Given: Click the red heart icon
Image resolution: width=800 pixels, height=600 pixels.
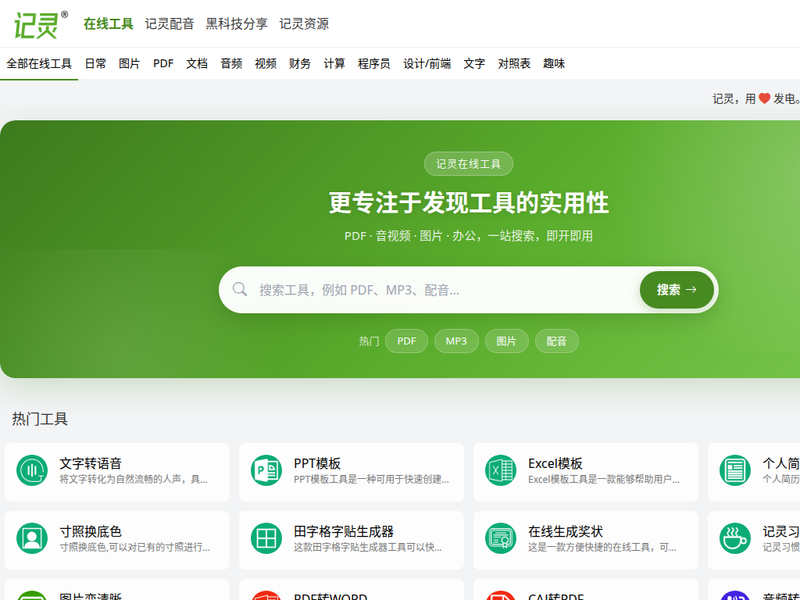Looking at the screenshot, I should point(764,98).
